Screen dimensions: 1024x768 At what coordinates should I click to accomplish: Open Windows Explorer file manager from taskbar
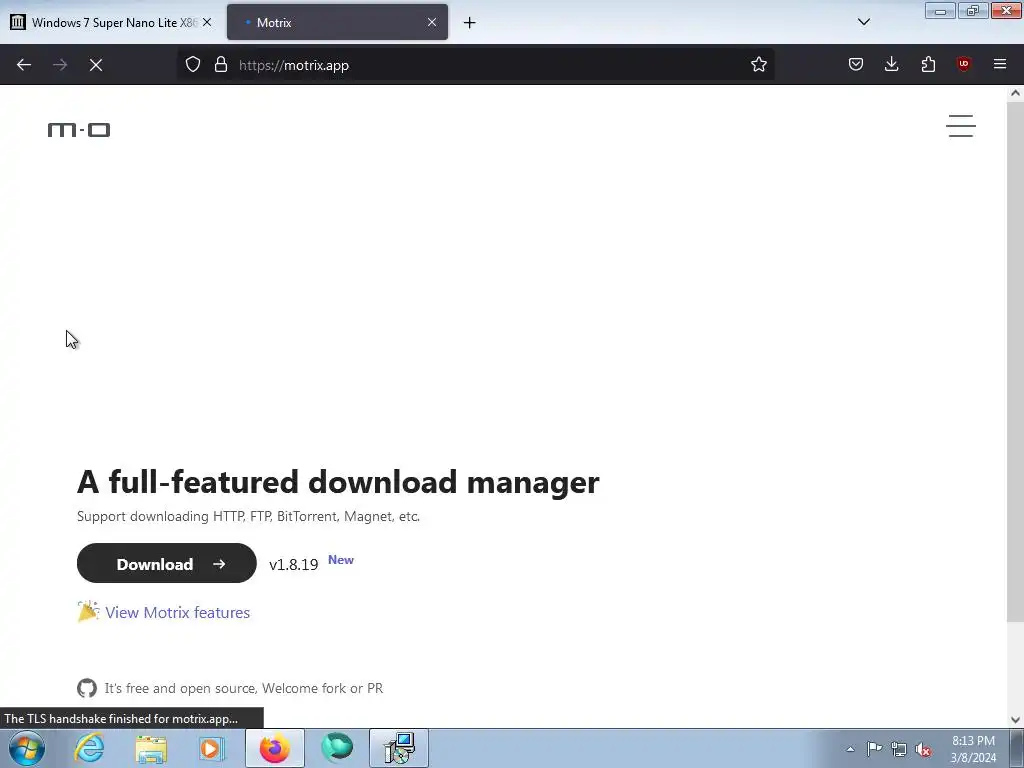(151, 748)
